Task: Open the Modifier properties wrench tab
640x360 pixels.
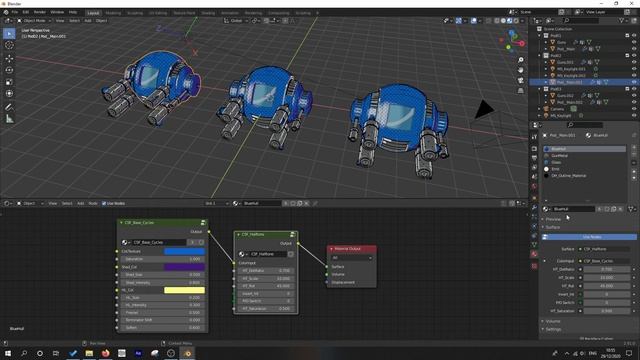Action: pyautogui.click(x=534, y=207)
